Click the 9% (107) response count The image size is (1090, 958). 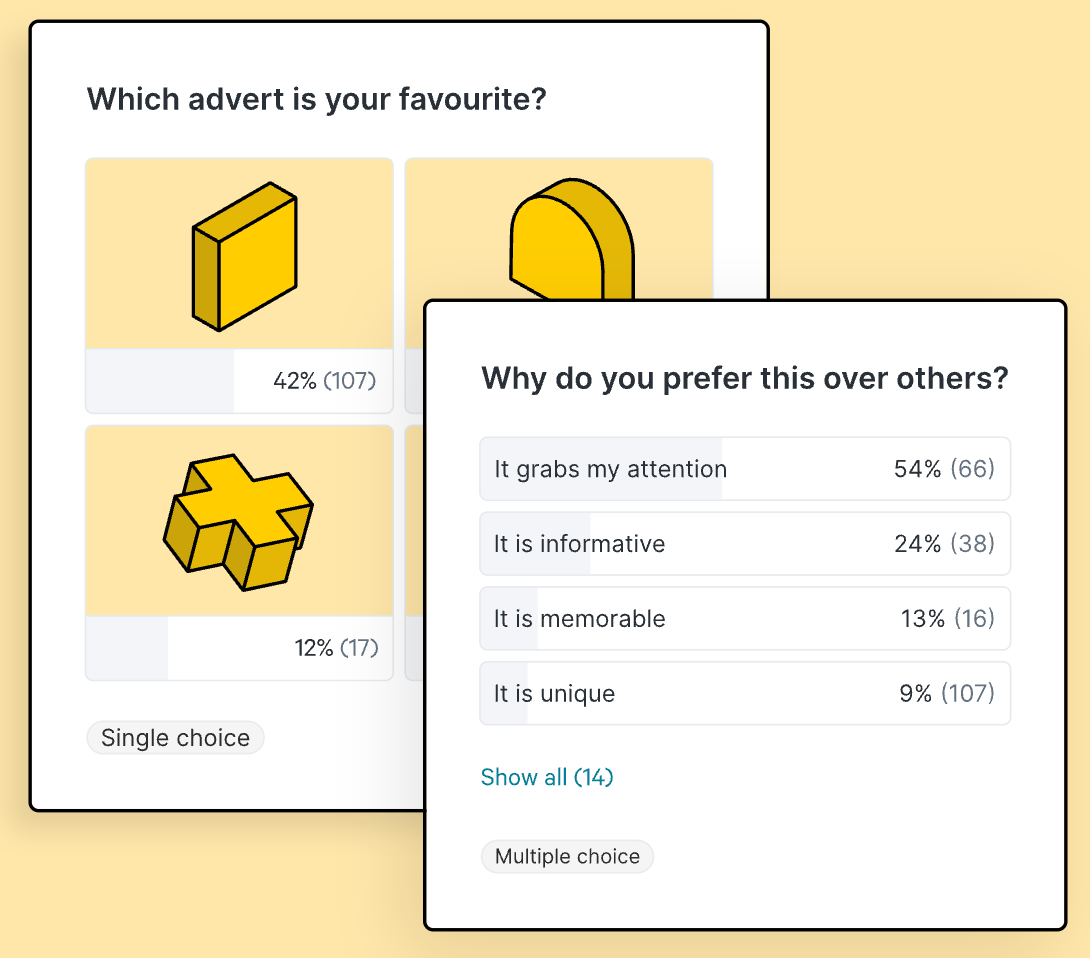coord(946,694)
